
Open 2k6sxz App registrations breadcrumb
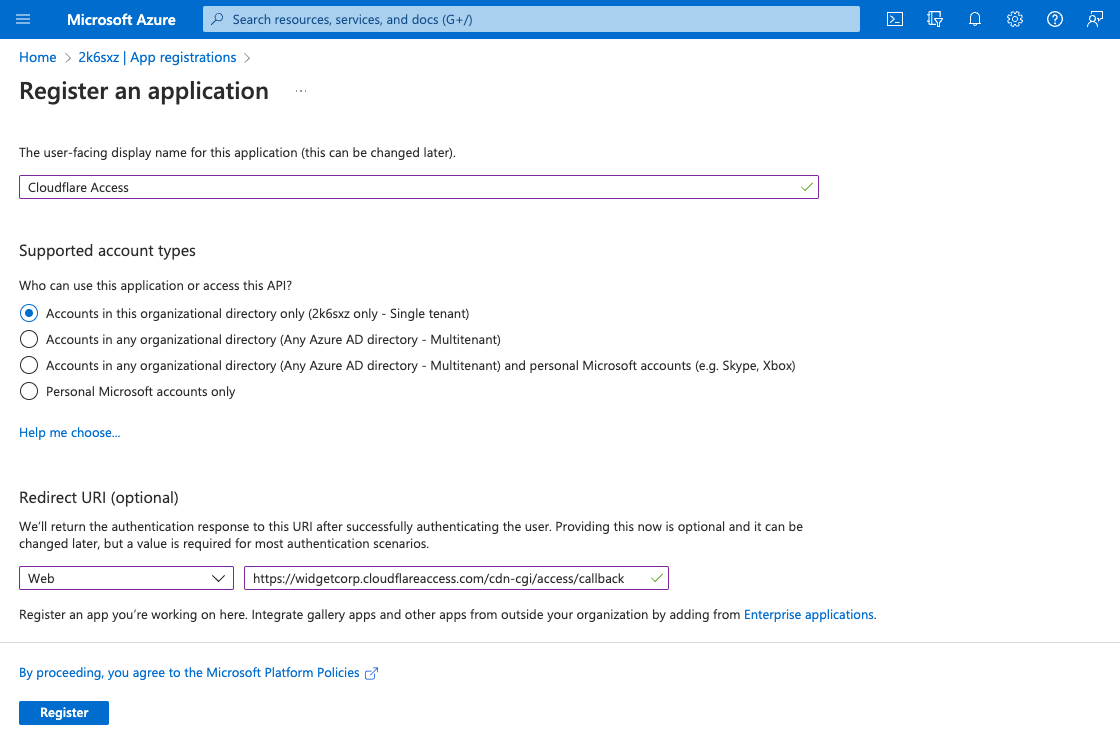tap(157, 57)
